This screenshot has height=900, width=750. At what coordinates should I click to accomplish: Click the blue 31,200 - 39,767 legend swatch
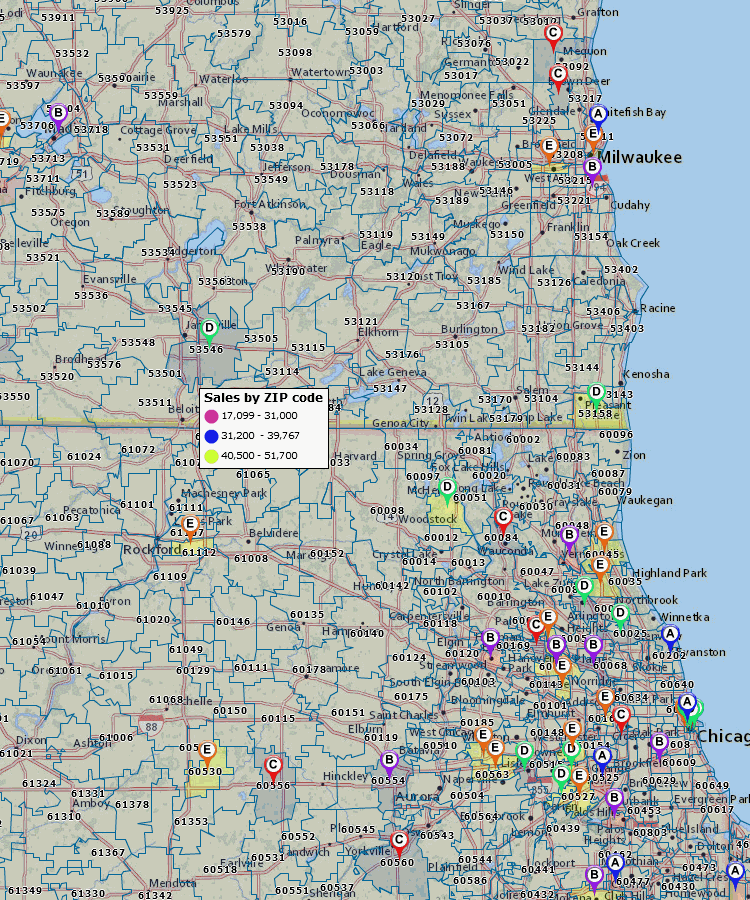[x=211, y=436]
